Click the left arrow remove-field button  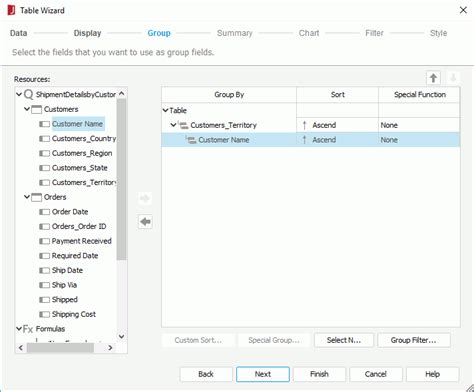(145, 221)
